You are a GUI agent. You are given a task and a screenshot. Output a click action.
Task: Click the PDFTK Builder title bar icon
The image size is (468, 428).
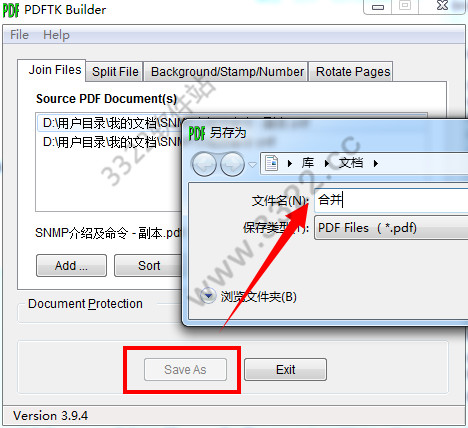[x=11, y=10]
